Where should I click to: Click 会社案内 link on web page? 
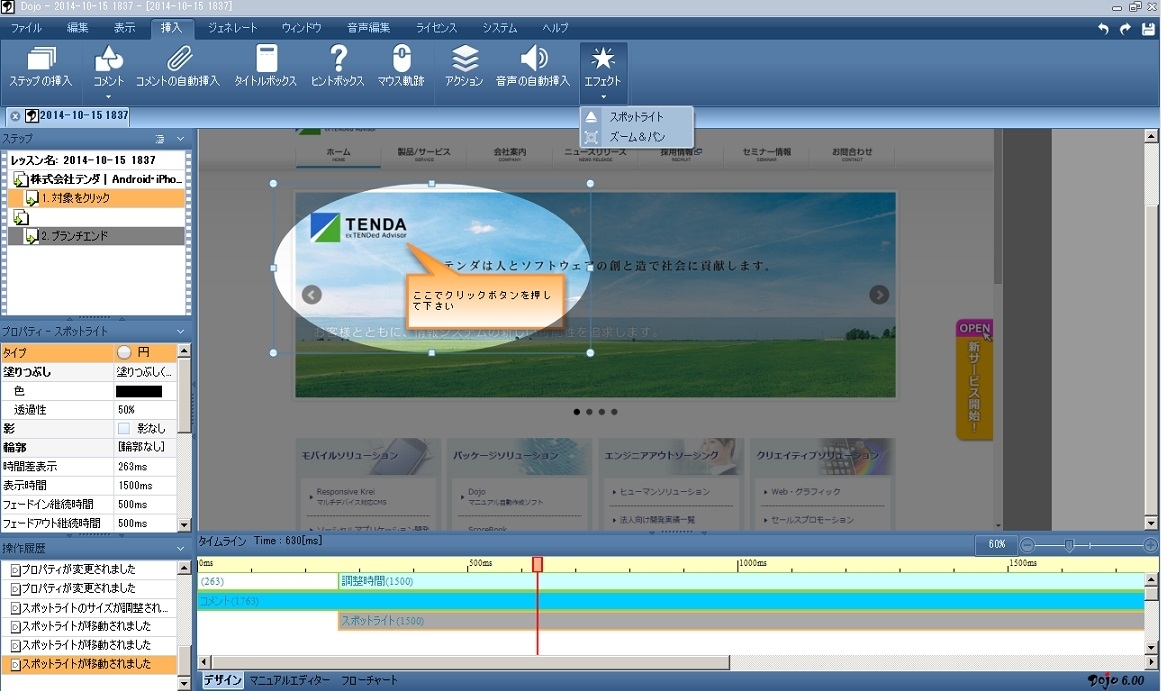pos(510,153)
